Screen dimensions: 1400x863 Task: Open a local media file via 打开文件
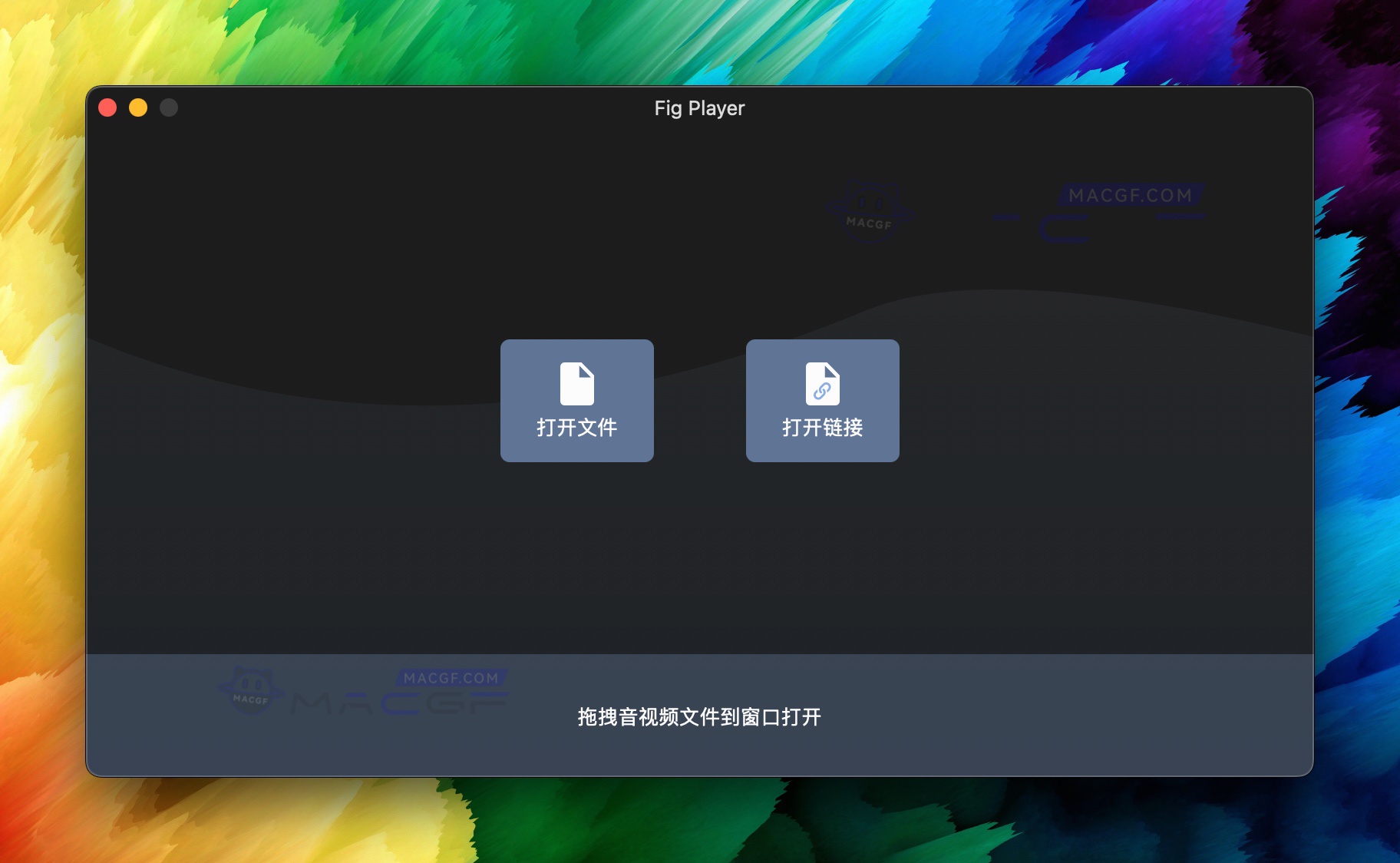point(577,400)
